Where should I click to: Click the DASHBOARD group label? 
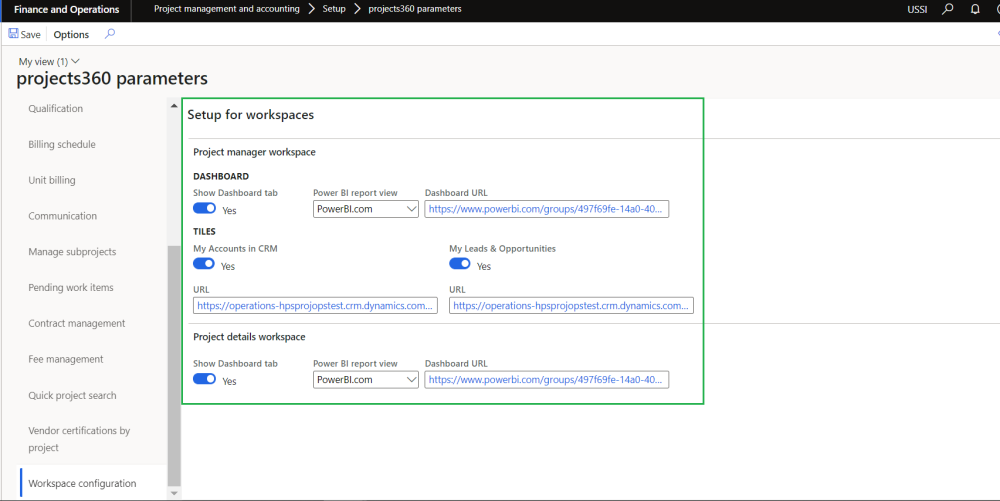click(221, 176)
